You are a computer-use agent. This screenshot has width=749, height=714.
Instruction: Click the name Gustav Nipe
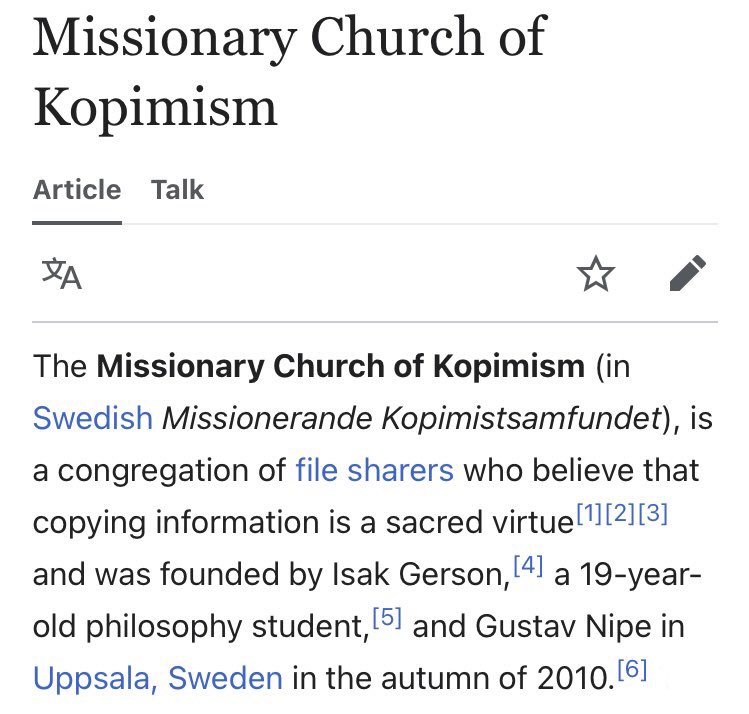(563, 626)
